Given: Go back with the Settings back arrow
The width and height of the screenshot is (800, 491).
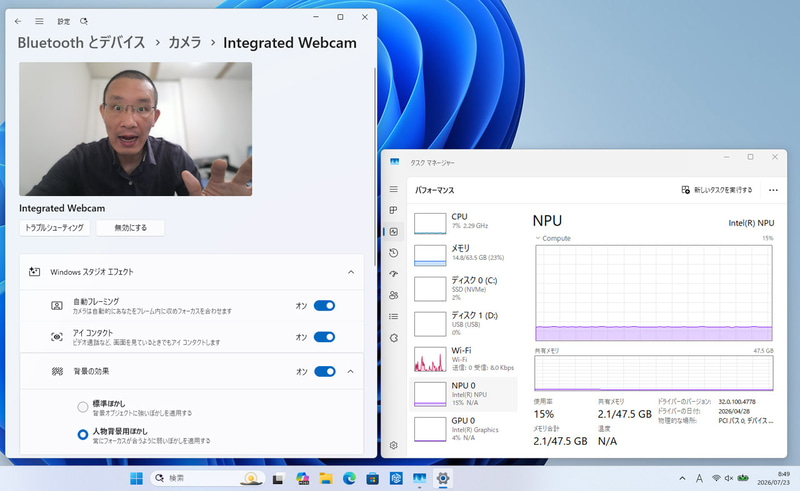Looking at the screenshot, I should click(x=18, y=21).
